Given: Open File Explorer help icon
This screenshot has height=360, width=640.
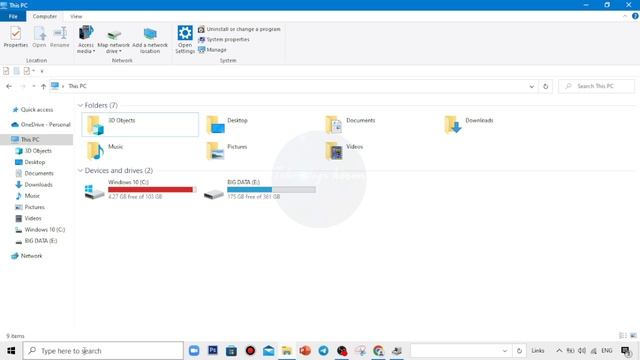Looking at the screenshot, I should (x=635, y=16).
